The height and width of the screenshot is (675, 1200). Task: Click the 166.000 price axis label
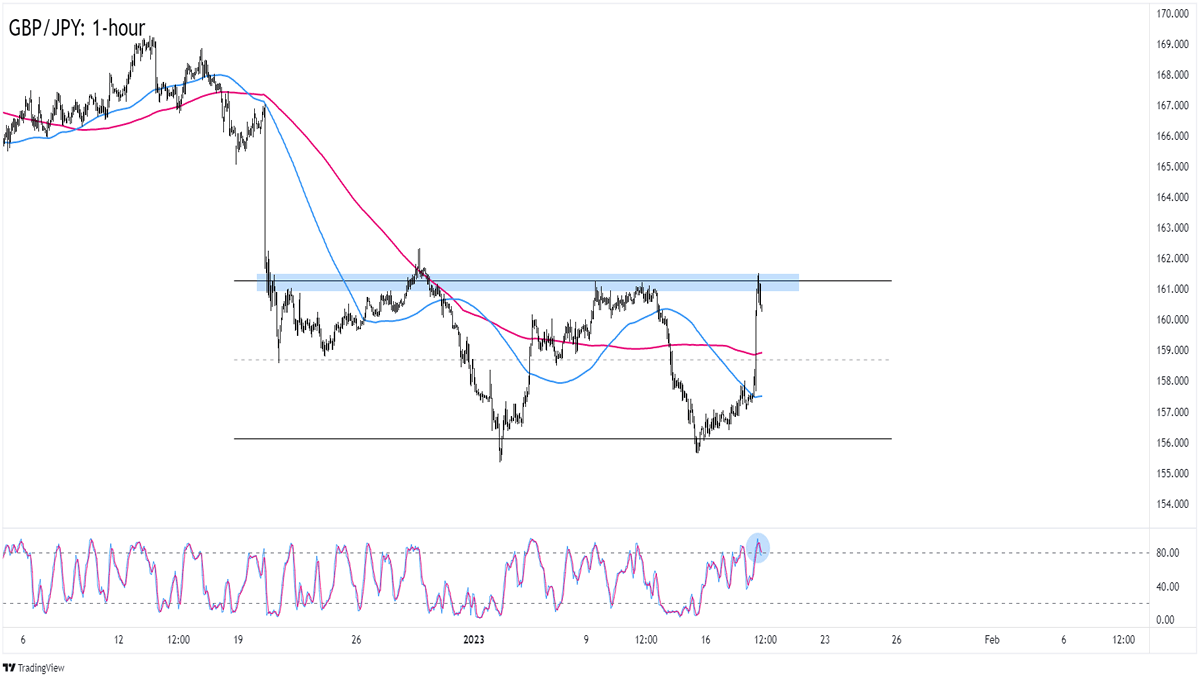click(x=1171, y=136)
